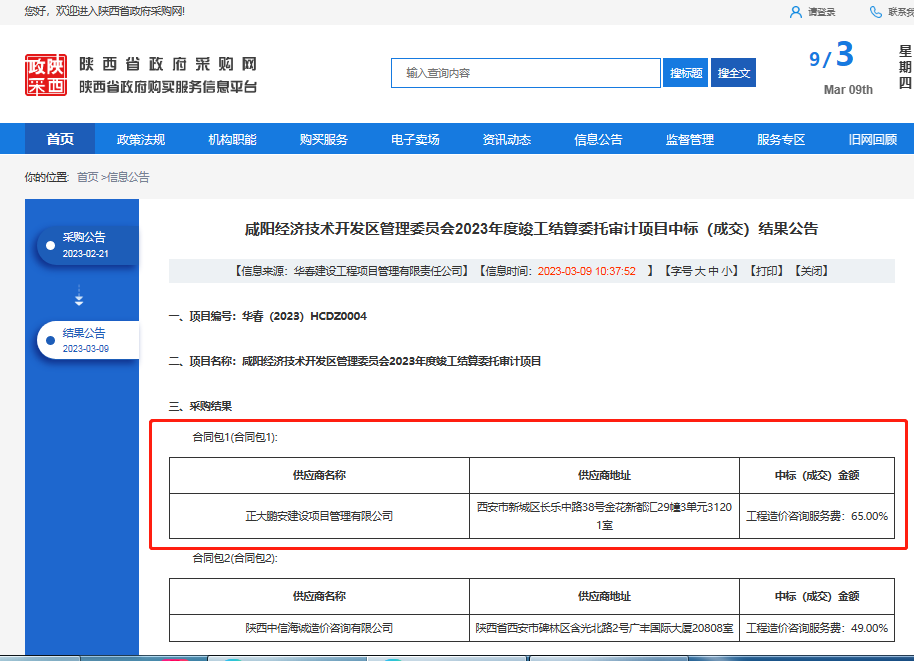Viewport: 914px width, 661px height.
Task: Click the 【关闭】 close link in info bar
Action: pyautogui.click(x=811, y=271)
